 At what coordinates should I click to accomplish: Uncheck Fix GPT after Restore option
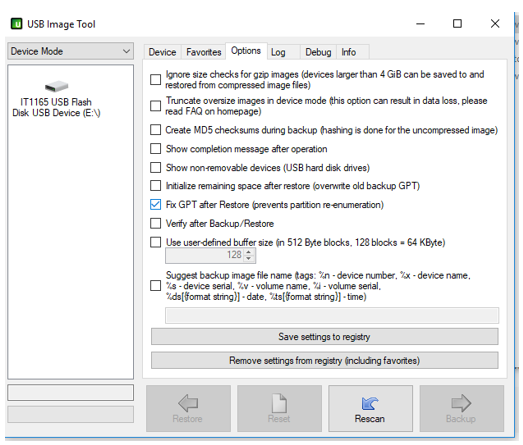(155, 204)
